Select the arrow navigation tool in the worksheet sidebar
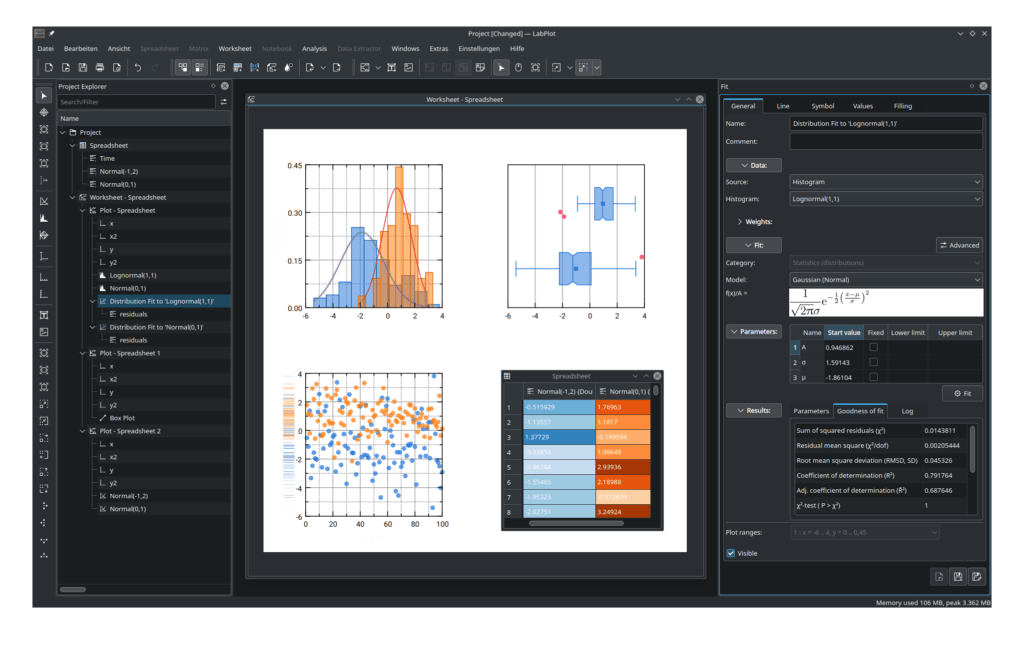Image resolution: width=1024 pixels, height=646 pixels. tap(43, 95)
